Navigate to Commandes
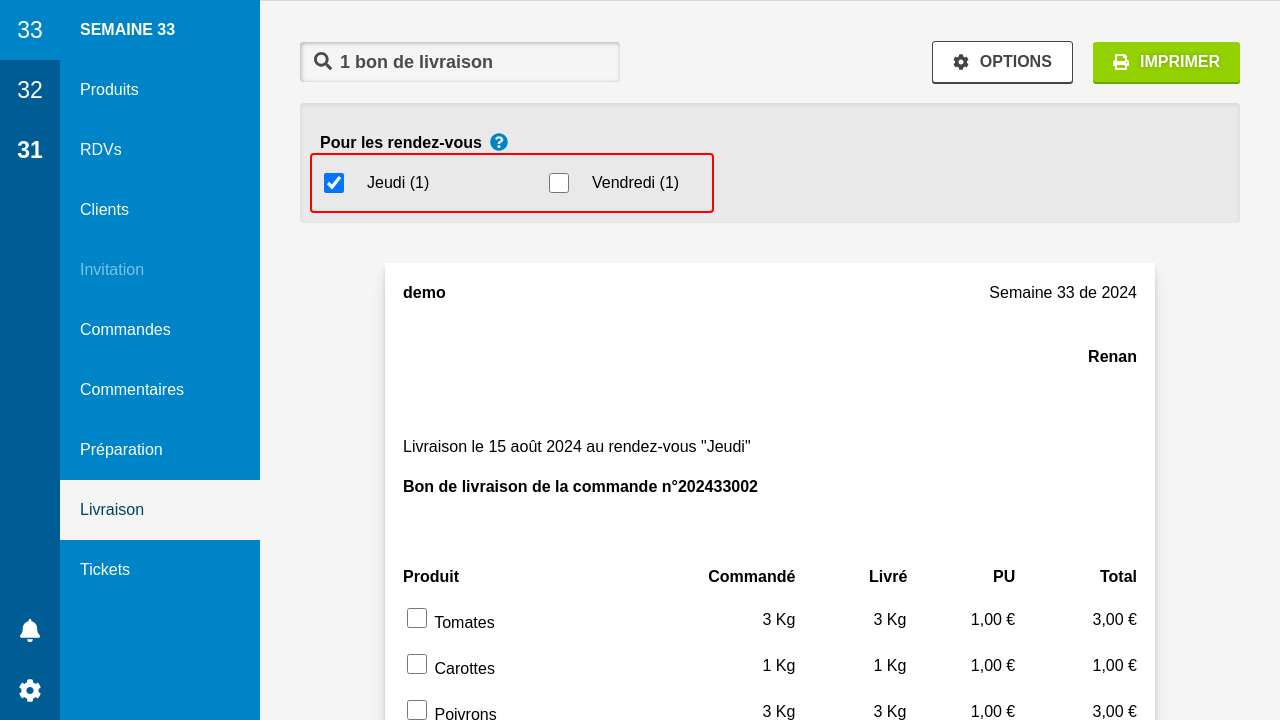The width and height of the screenshot is (1280, 720). point(125,330)
